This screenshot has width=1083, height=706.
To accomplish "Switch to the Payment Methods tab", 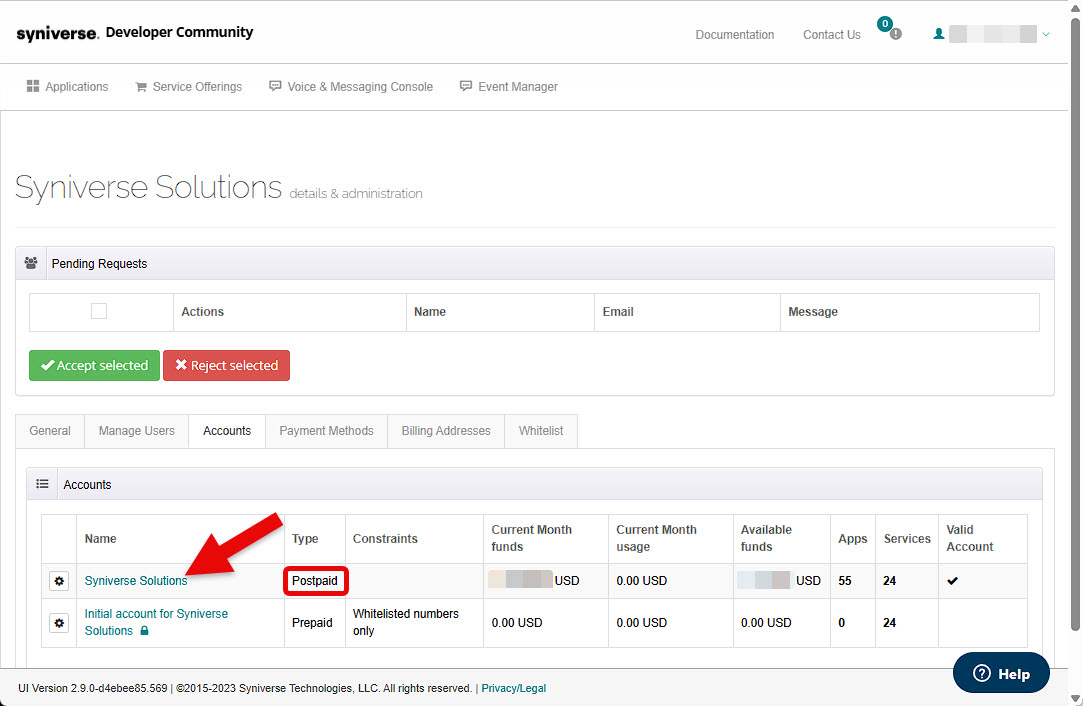I will tap(326, 431).
